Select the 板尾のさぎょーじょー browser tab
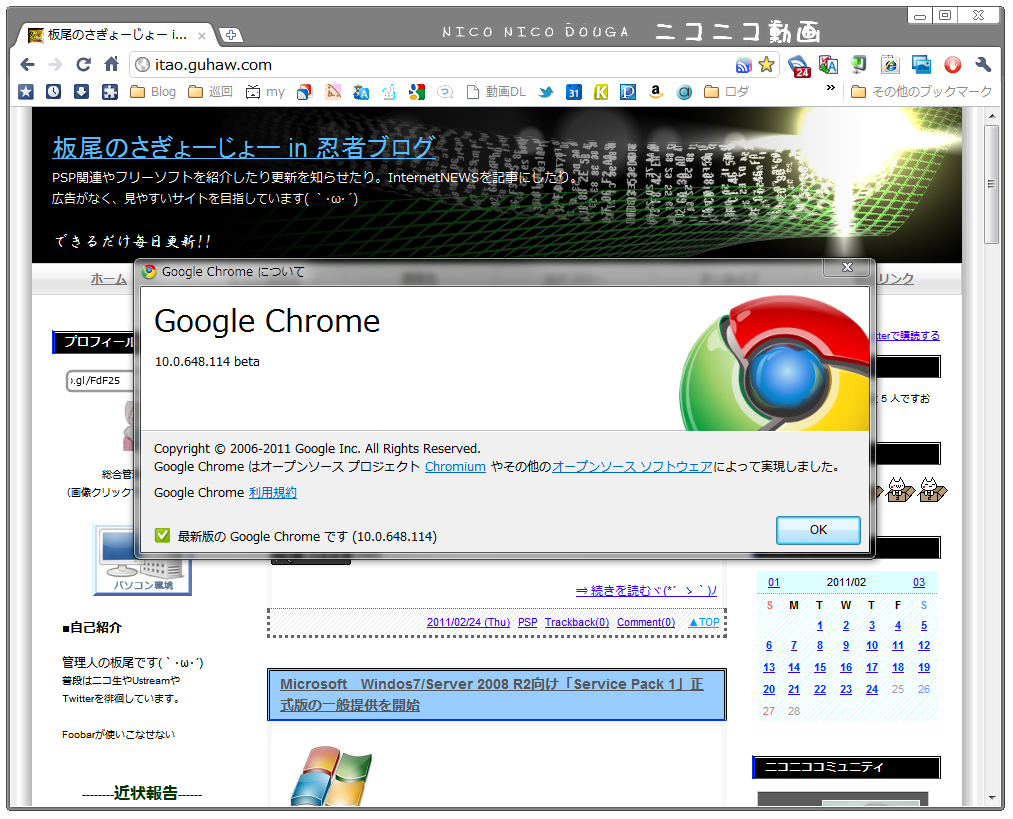Screen dimensions: 1013x819 pyautogui.click(x=118, y=35)
